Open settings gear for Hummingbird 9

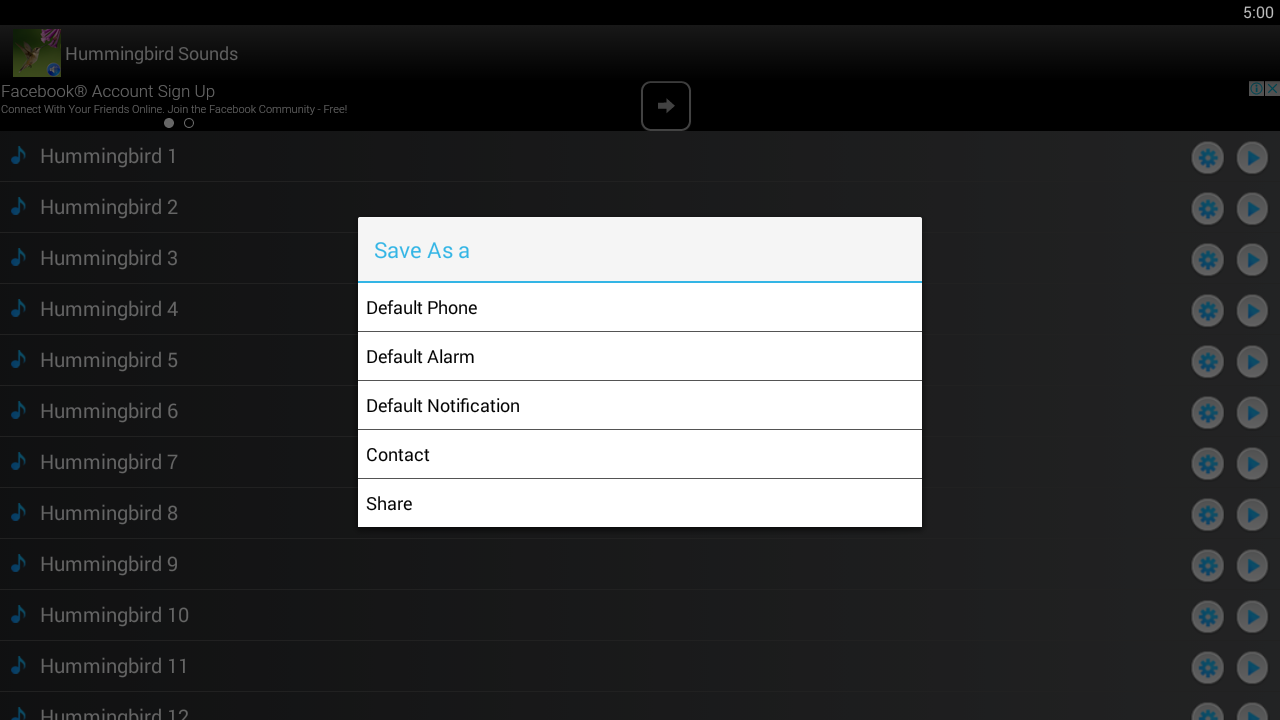pyautogui.click(x=1208, y=565)
